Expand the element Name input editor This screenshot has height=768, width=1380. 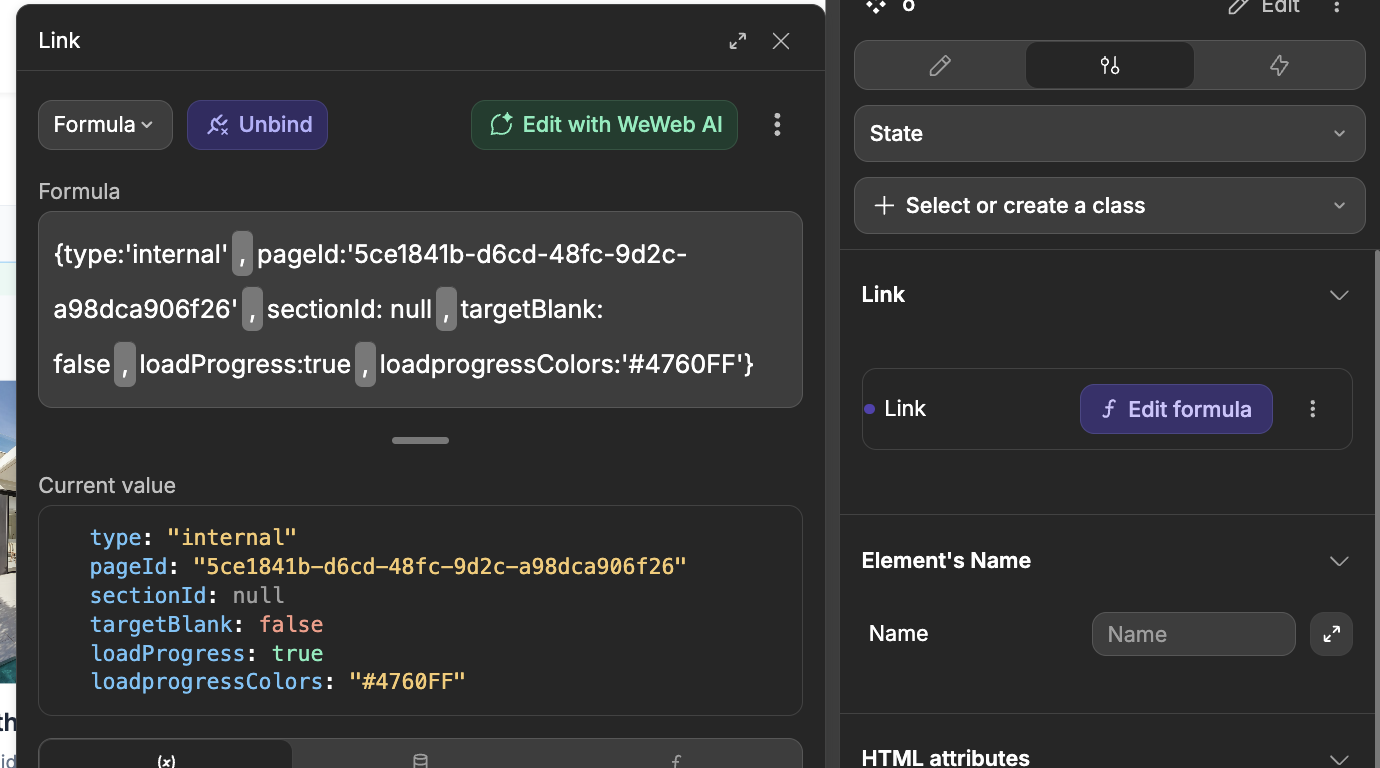click(1331, 634)
